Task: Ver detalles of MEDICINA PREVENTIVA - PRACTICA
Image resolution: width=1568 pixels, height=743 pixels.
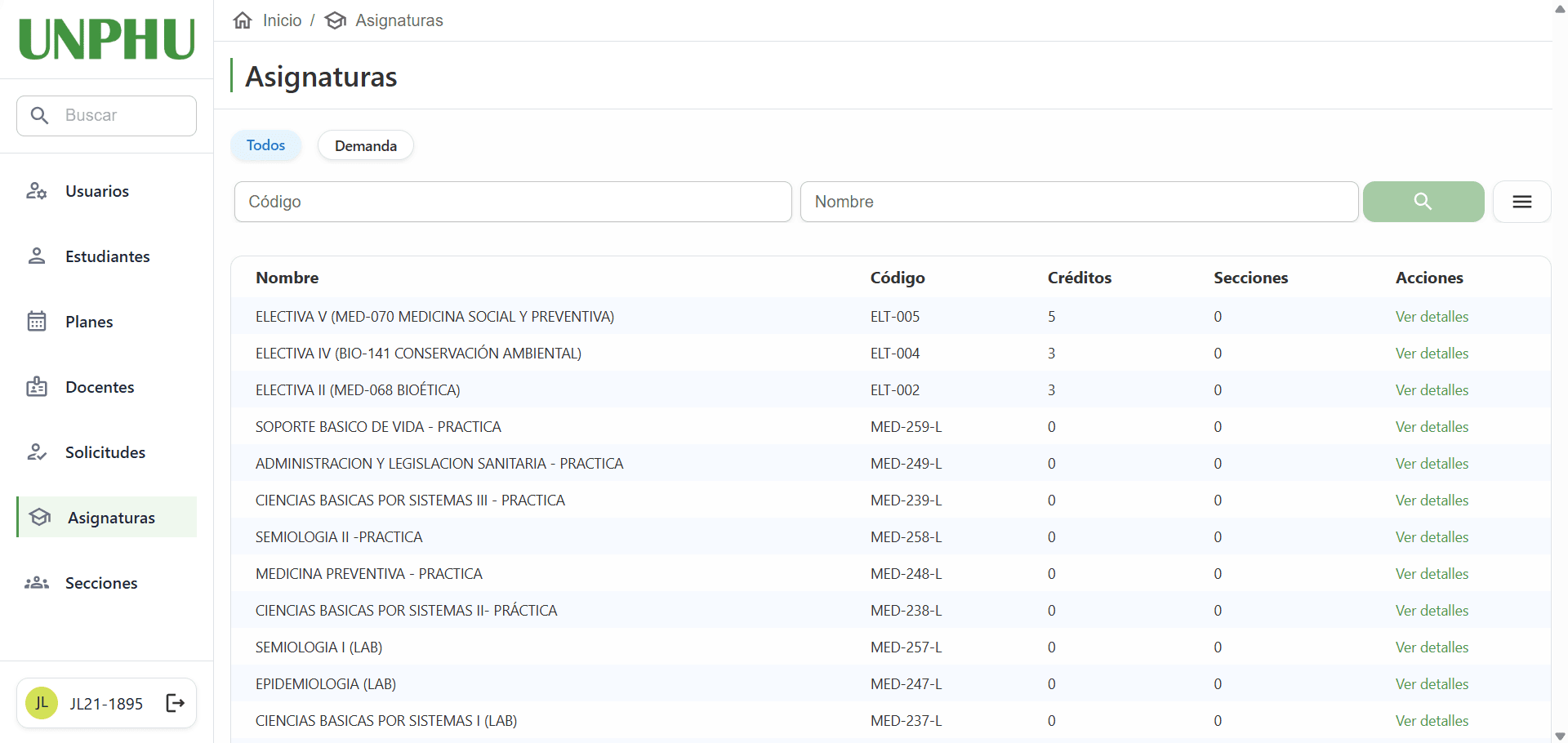Action: 1432,574
